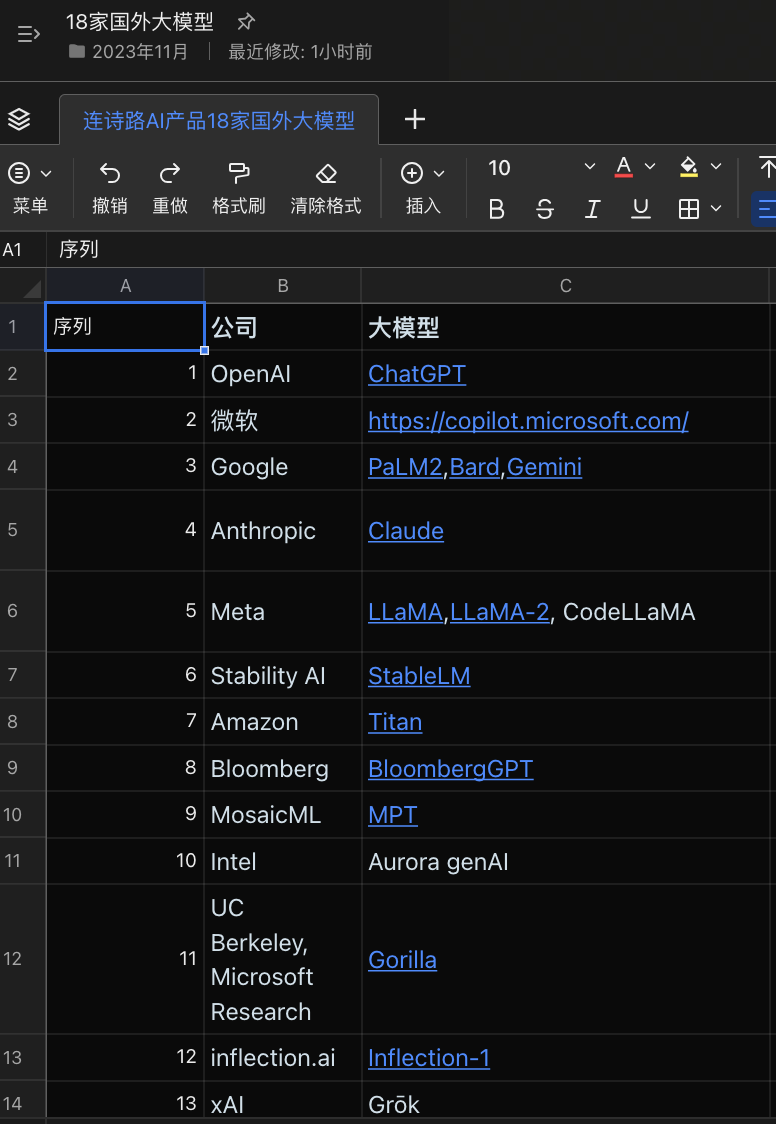The image size is (776, 1124).
Task: Expand the borders dropdown arrow
Action: pos(716,209)
